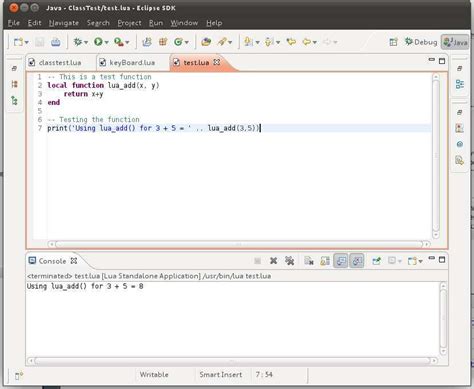This screenshot has height=389, width=474.
Task: Click the Problems view icon in right trim
Action: coord(460,128)
